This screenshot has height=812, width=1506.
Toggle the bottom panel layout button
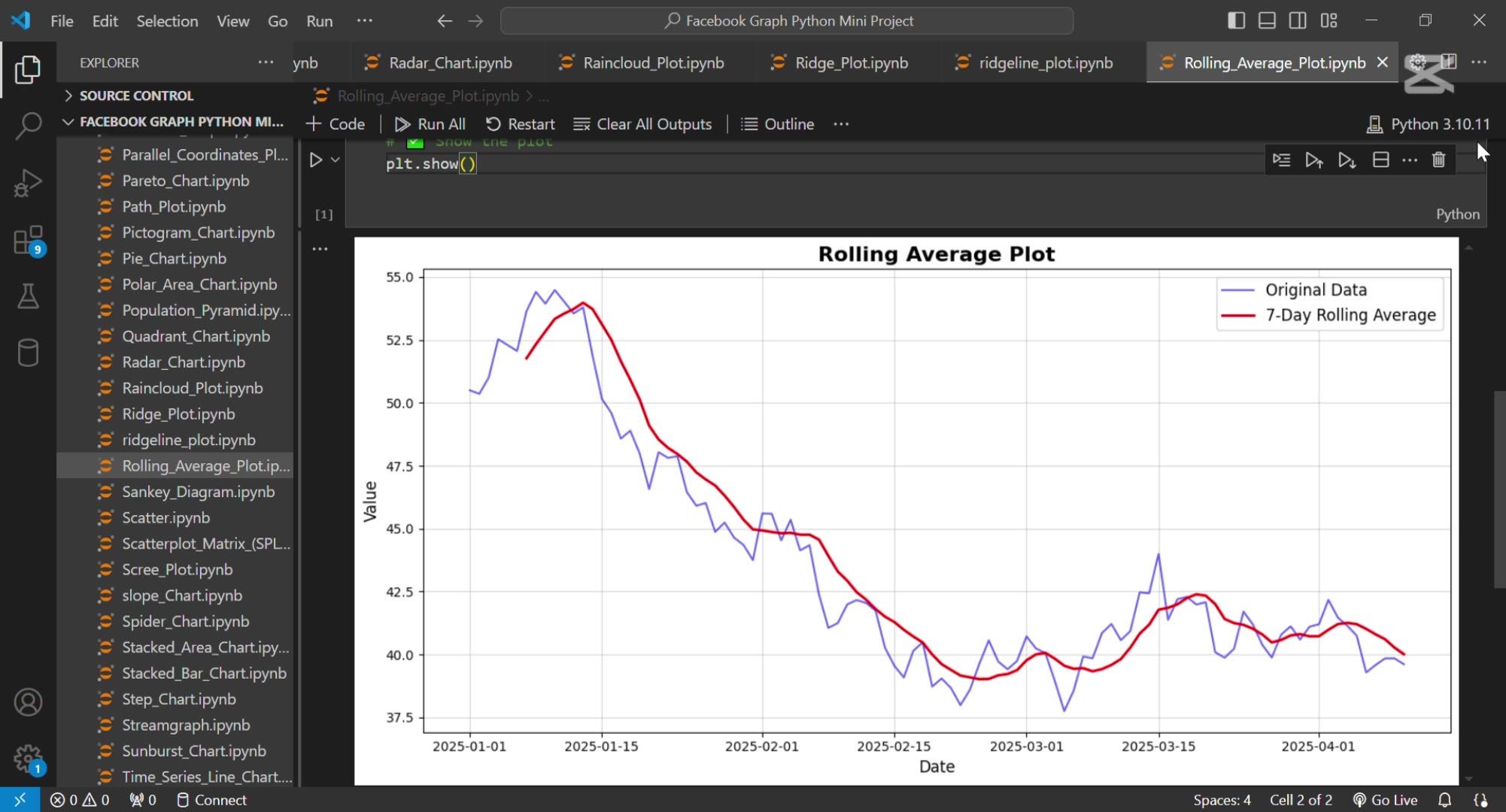(x=1267, y=20)
